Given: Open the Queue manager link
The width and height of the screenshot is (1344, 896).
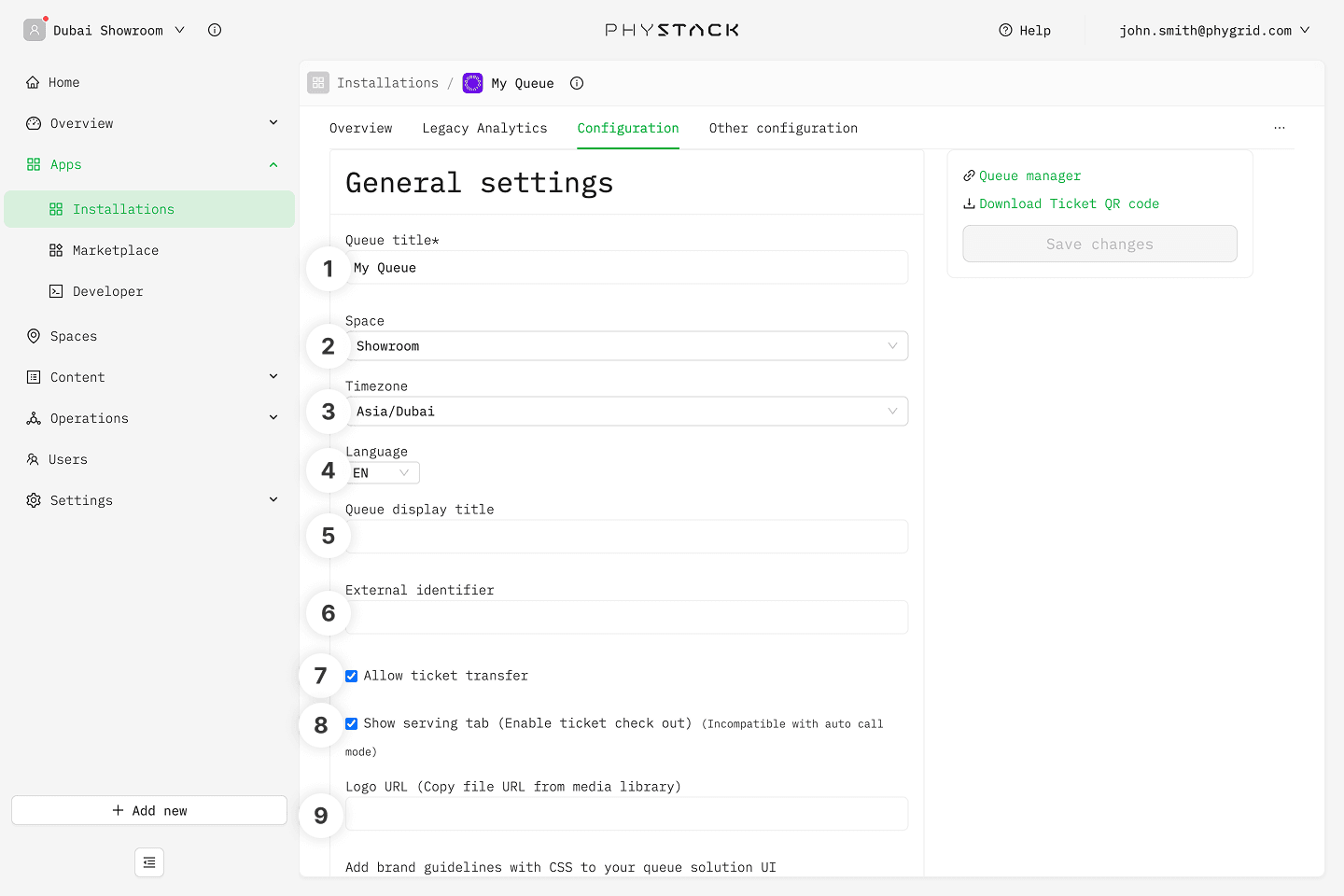Looking at the screenshot, I should [x=1029, y=175].
